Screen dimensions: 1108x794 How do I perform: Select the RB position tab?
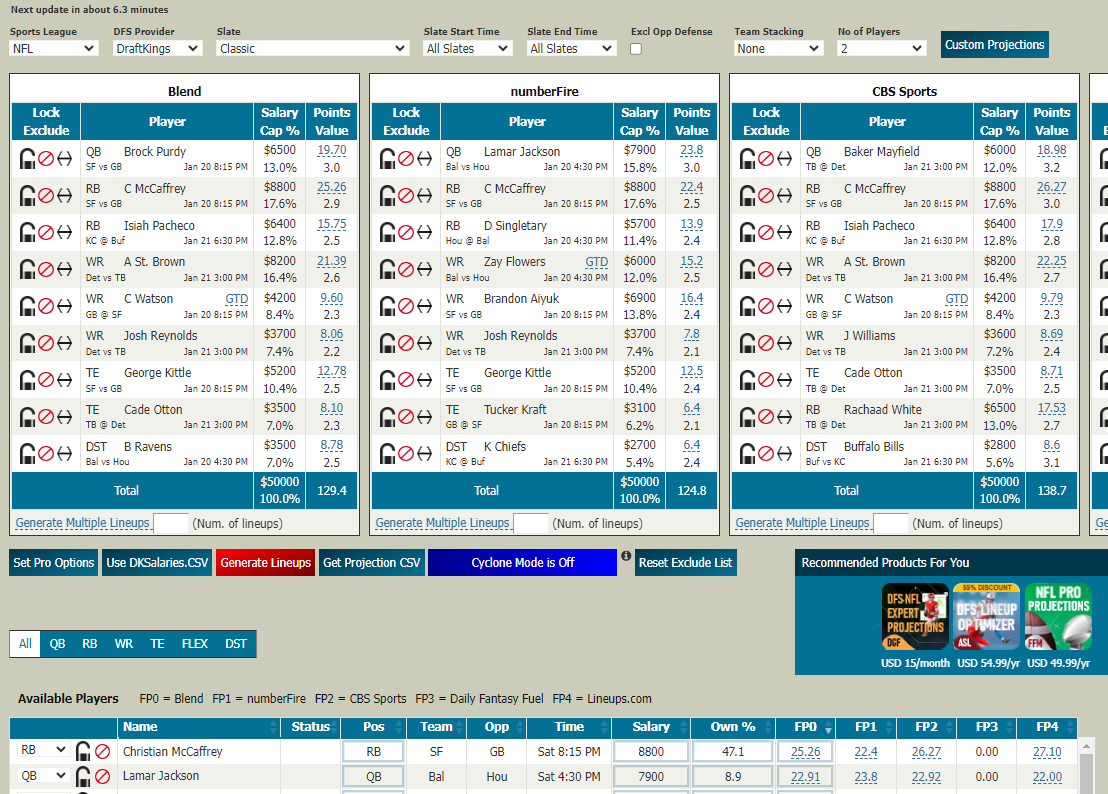90,644
